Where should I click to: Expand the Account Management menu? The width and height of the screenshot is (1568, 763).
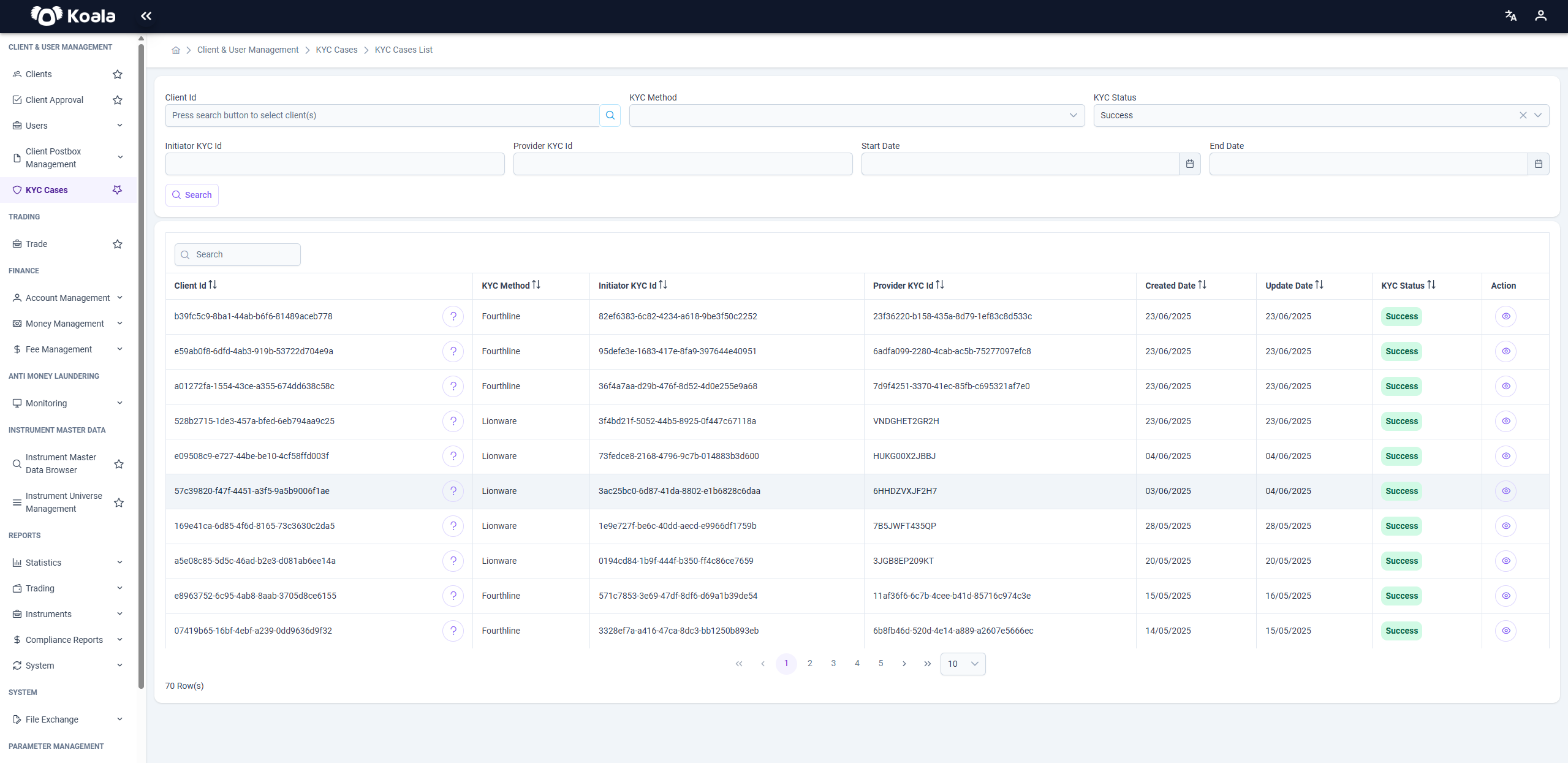(x=68, y=298)
